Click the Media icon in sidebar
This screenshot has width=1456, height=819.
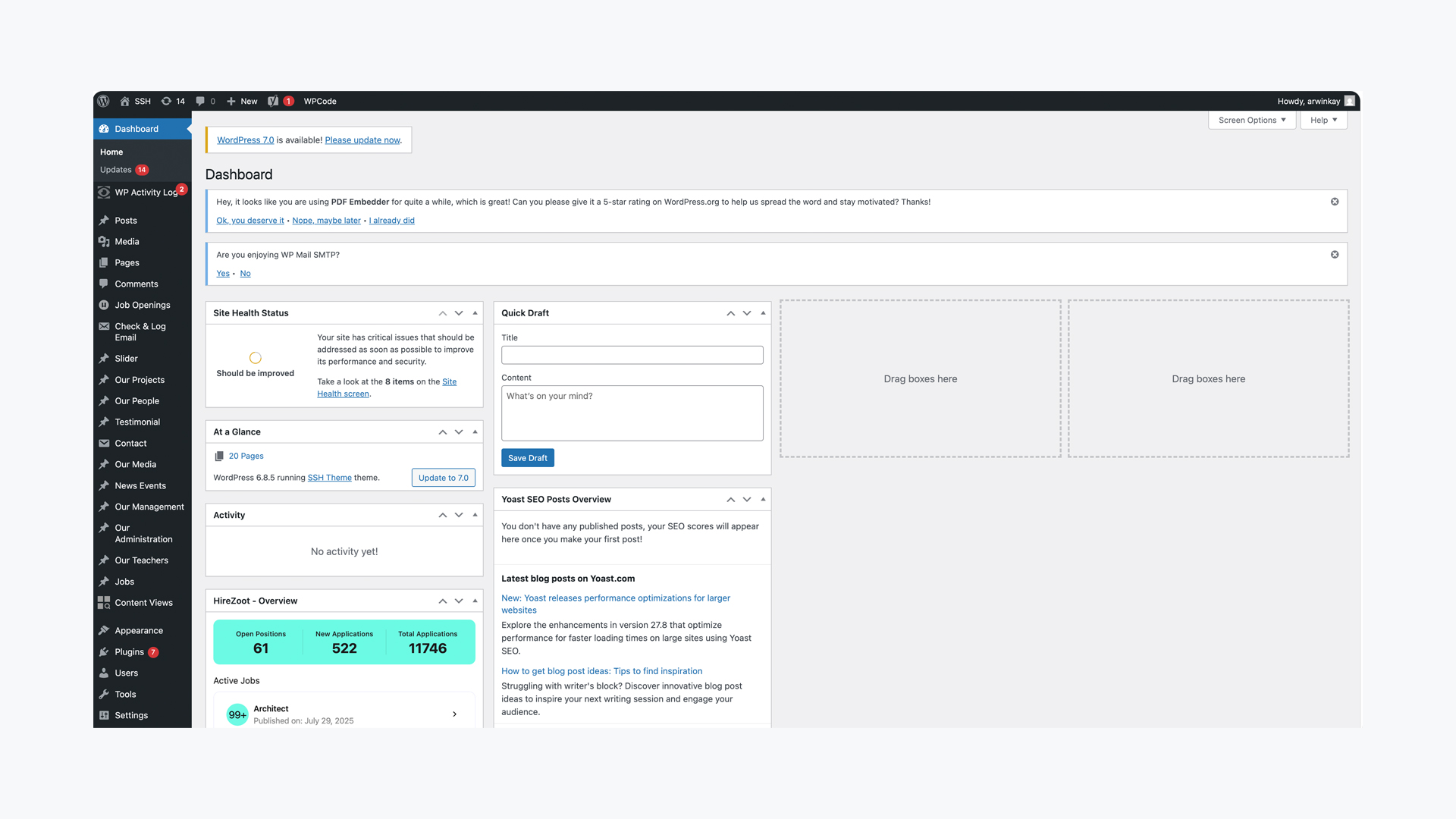coord(104,242)
